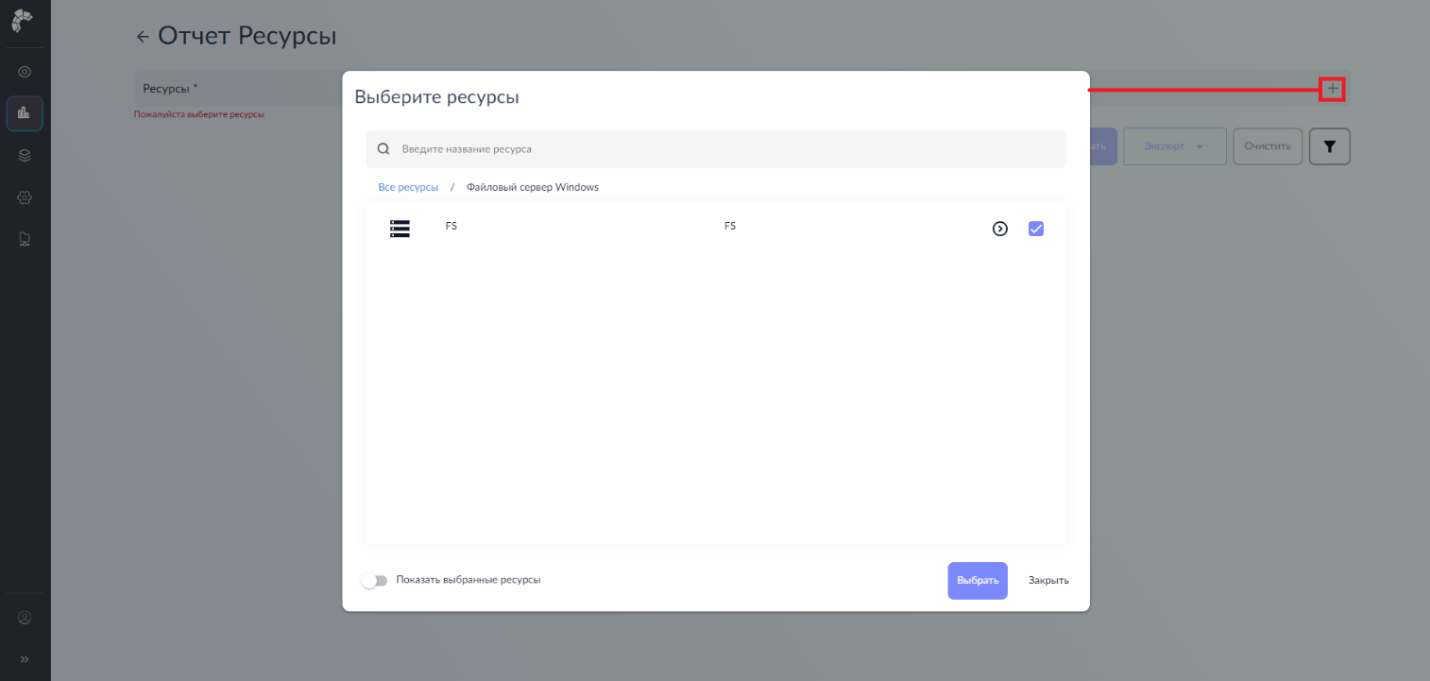Image resolution: width=1430 pixels, height=681 pixels.
Task: Click the server icon of FS row
Action: click(x=400, y=229)
